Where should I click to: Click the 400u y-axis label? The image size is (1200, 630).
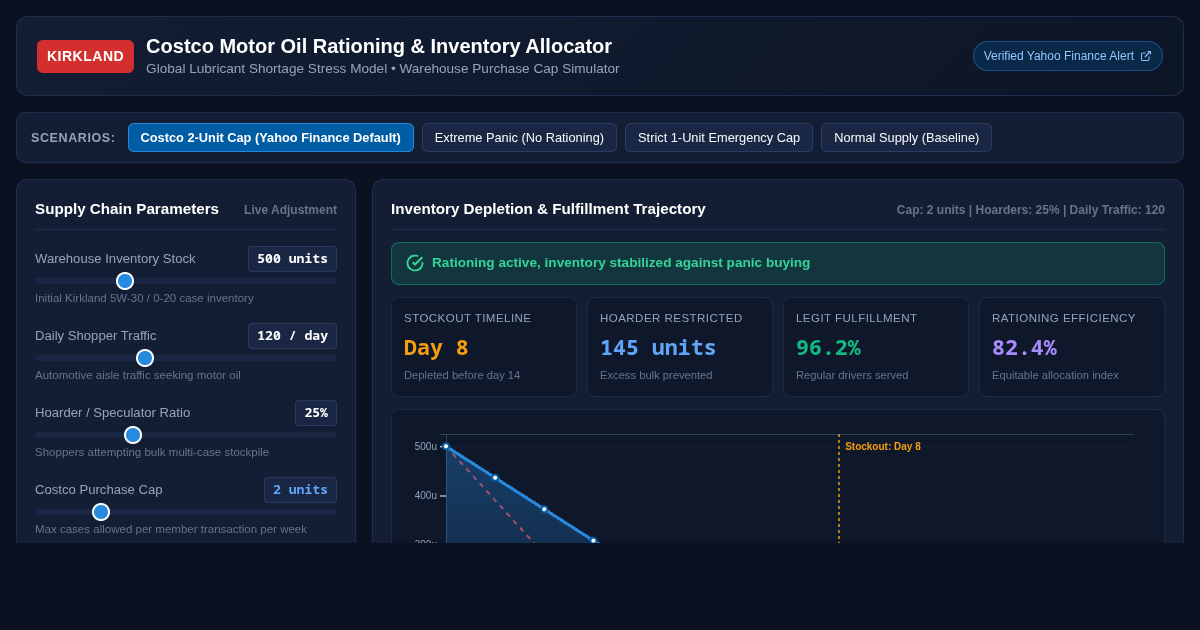click(426, 496)
